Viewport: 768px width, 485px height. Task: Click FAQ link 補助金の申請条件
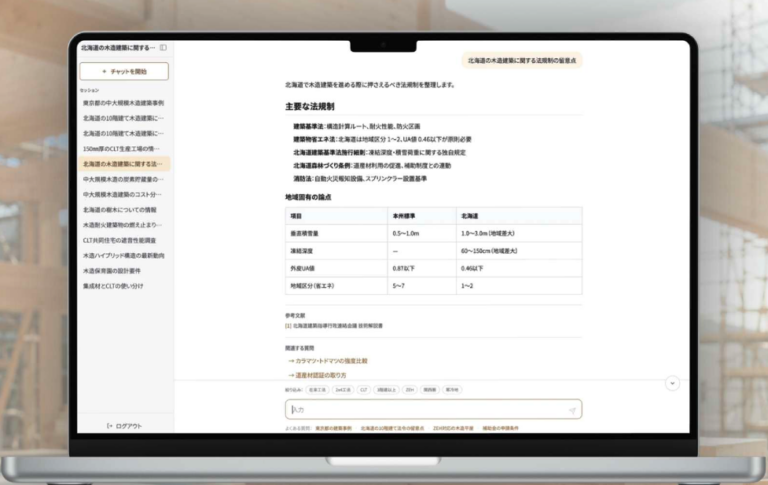[500, 428]
